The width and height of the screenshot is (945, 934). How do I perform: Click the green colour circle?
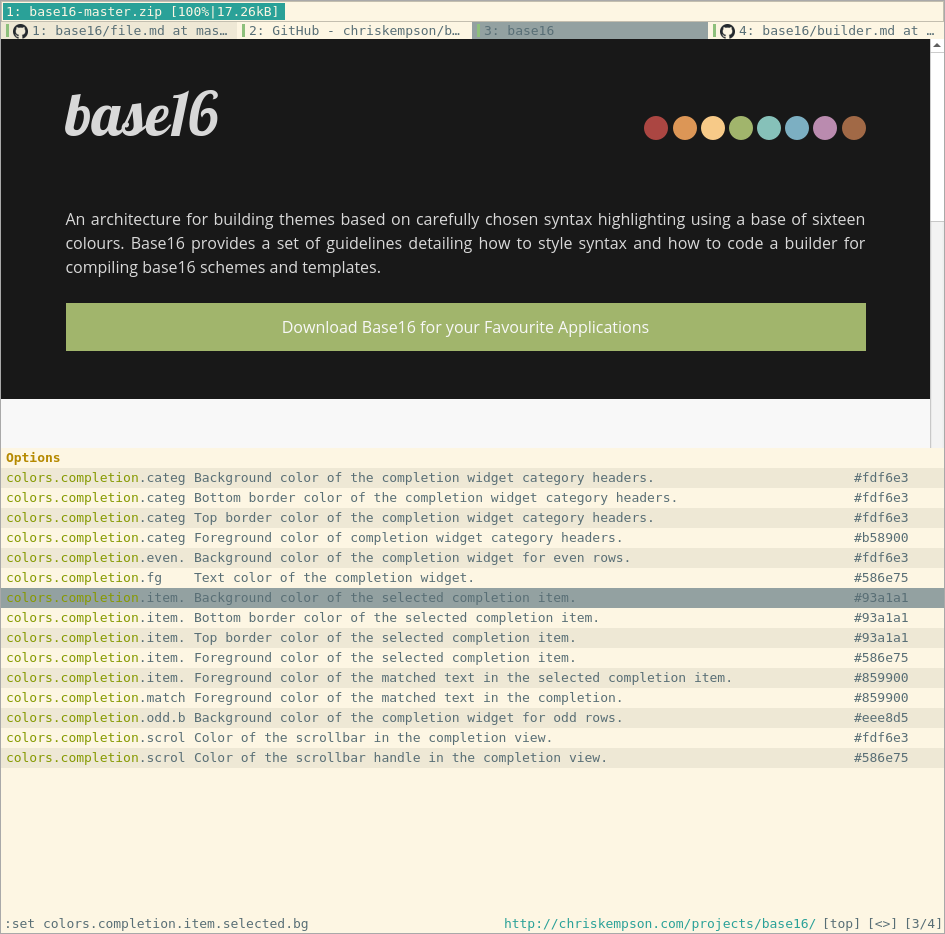(741, 128)
